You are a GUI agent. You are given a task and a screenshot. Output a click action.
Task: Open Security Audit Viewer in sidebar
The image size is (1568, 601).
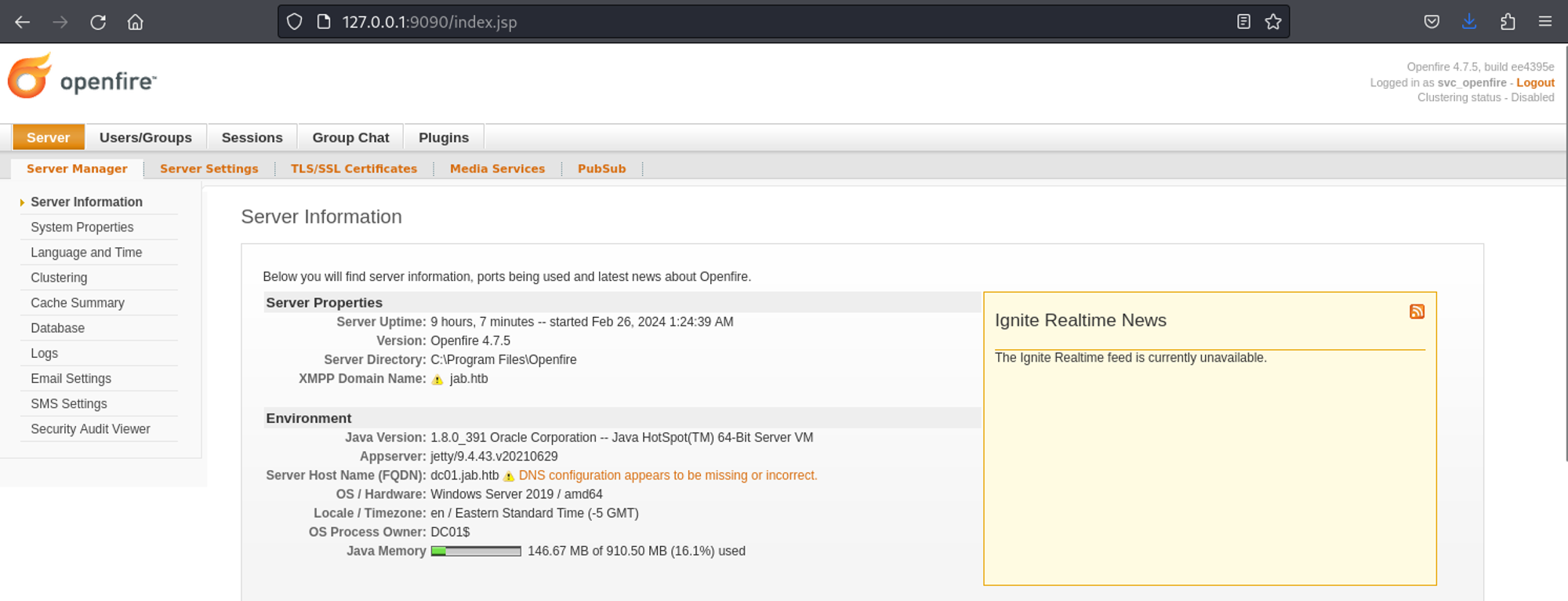[90, 429]
